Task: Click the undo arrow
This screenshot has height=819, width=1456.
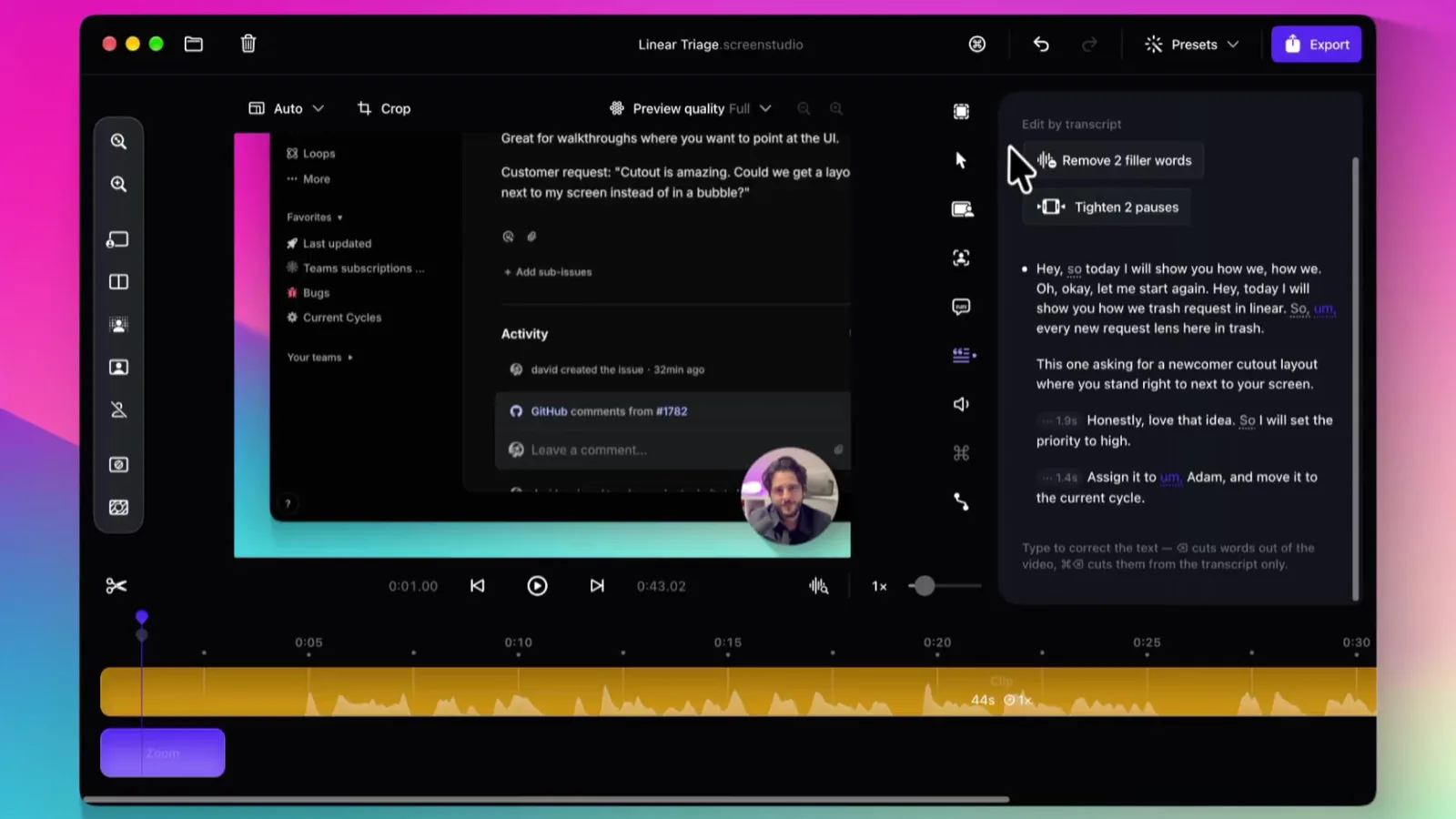Action: (x=1041, y=44)
